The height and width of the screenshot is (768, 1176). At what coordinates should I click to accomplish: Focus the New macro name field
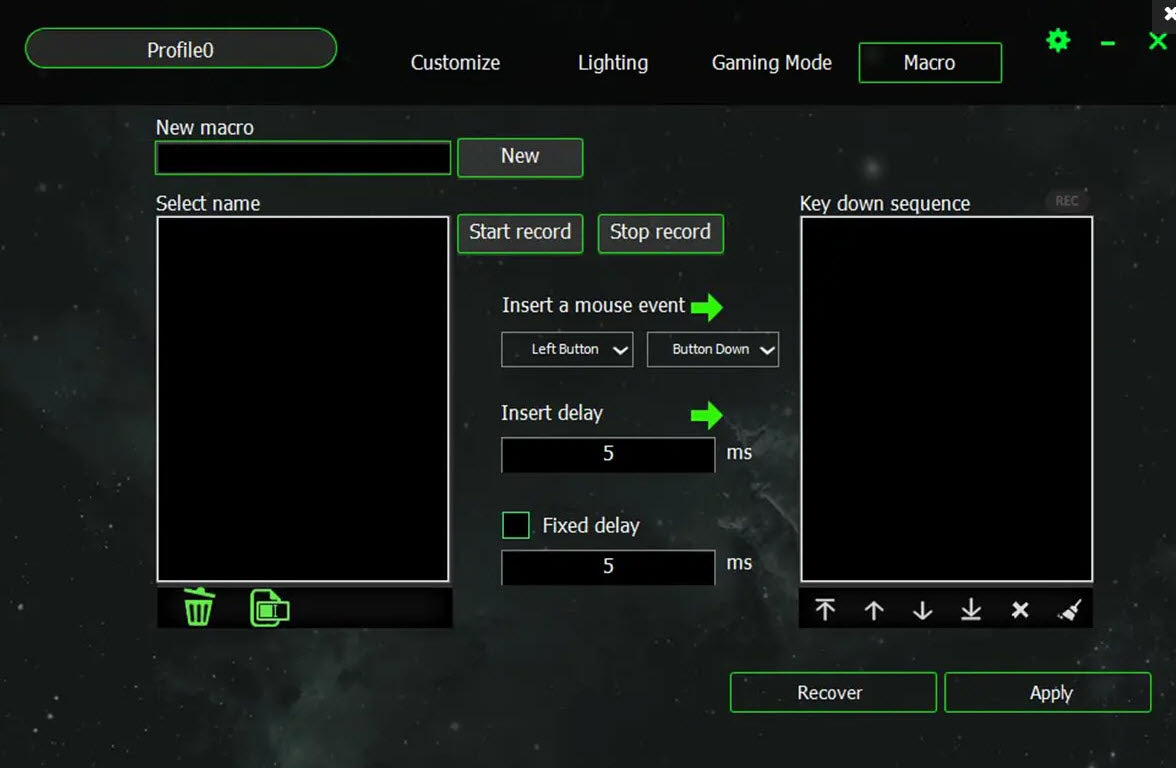303,158
